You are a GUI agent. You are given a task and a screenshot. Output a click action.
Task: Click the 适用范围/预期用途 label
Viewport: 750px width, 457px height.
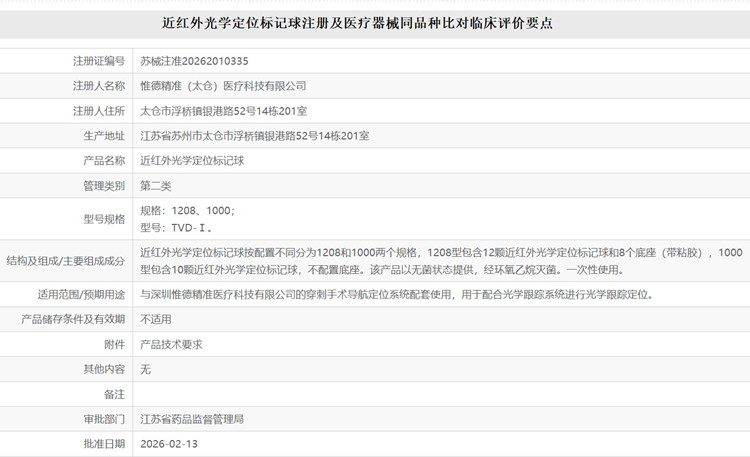click(x=81, y=294)
